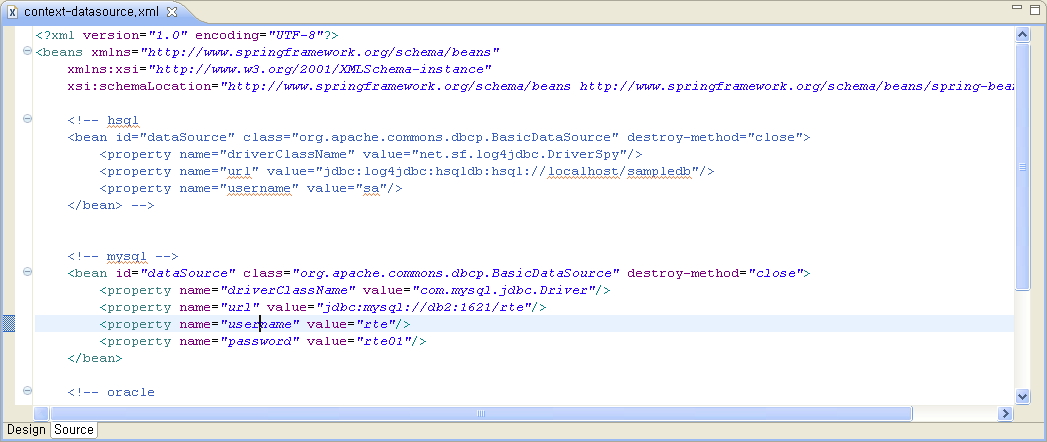Minimize the editor pane
This screenshot has width=1047, height=442.
pos(1018,9)
